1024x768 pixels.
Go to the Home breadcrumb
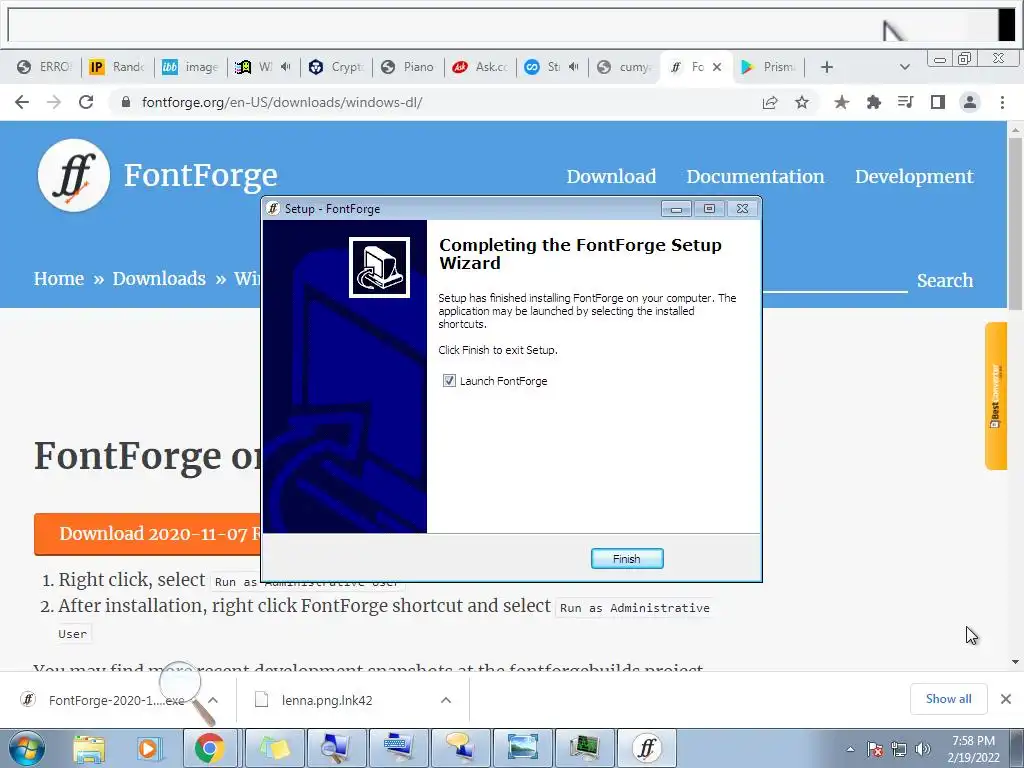[59, 278]
